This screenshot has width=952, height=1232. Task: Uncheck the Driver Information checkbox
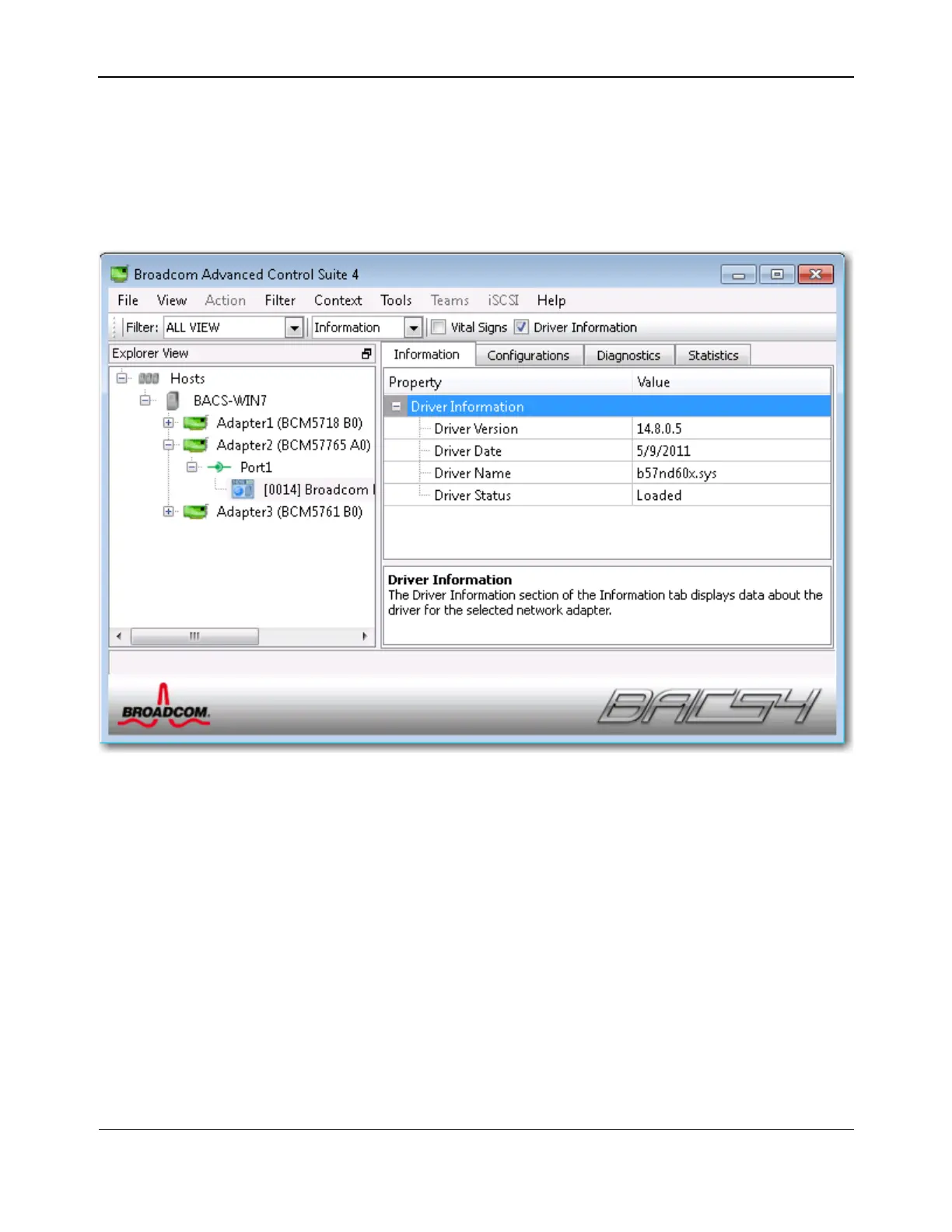tap(521, 327)
